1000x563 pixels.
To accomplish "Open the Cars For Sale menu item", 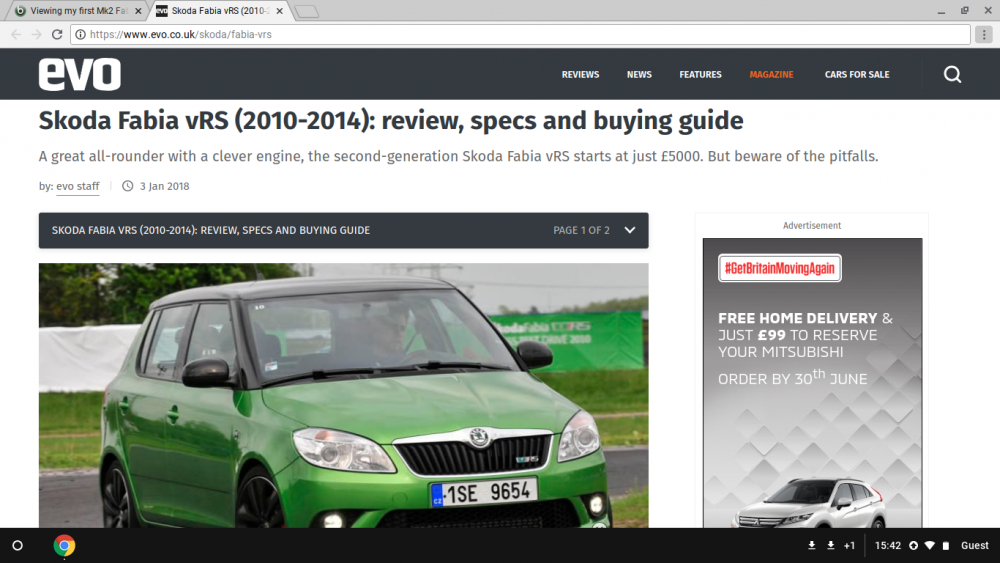I will click(857, 75).
